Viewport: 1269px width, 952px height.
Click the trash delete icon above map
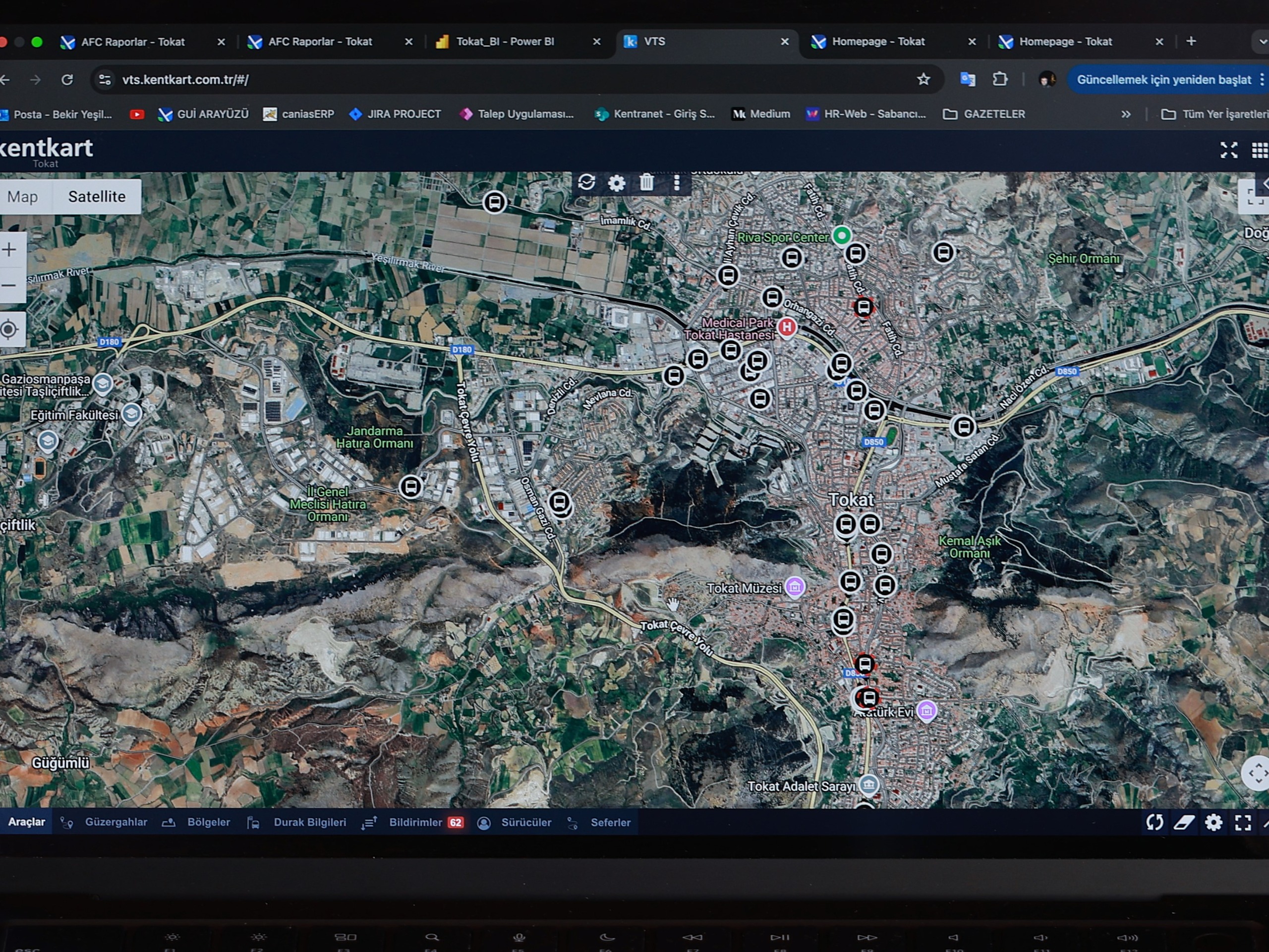(x=646, y=182)
